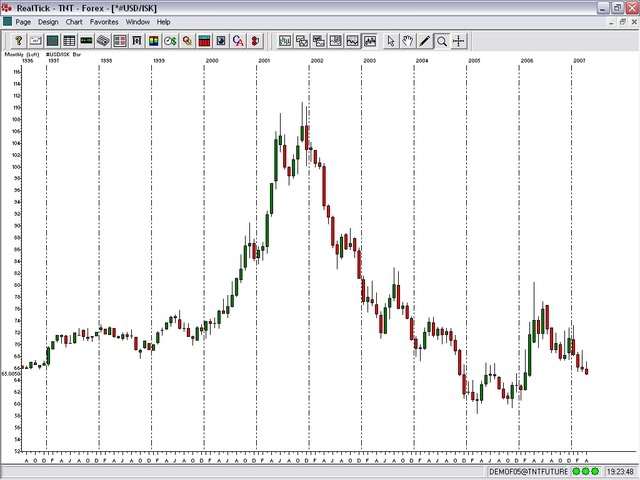Click the 2007 year label above chart
This screenshot has height=480, width=640.
tap(579, 61)
